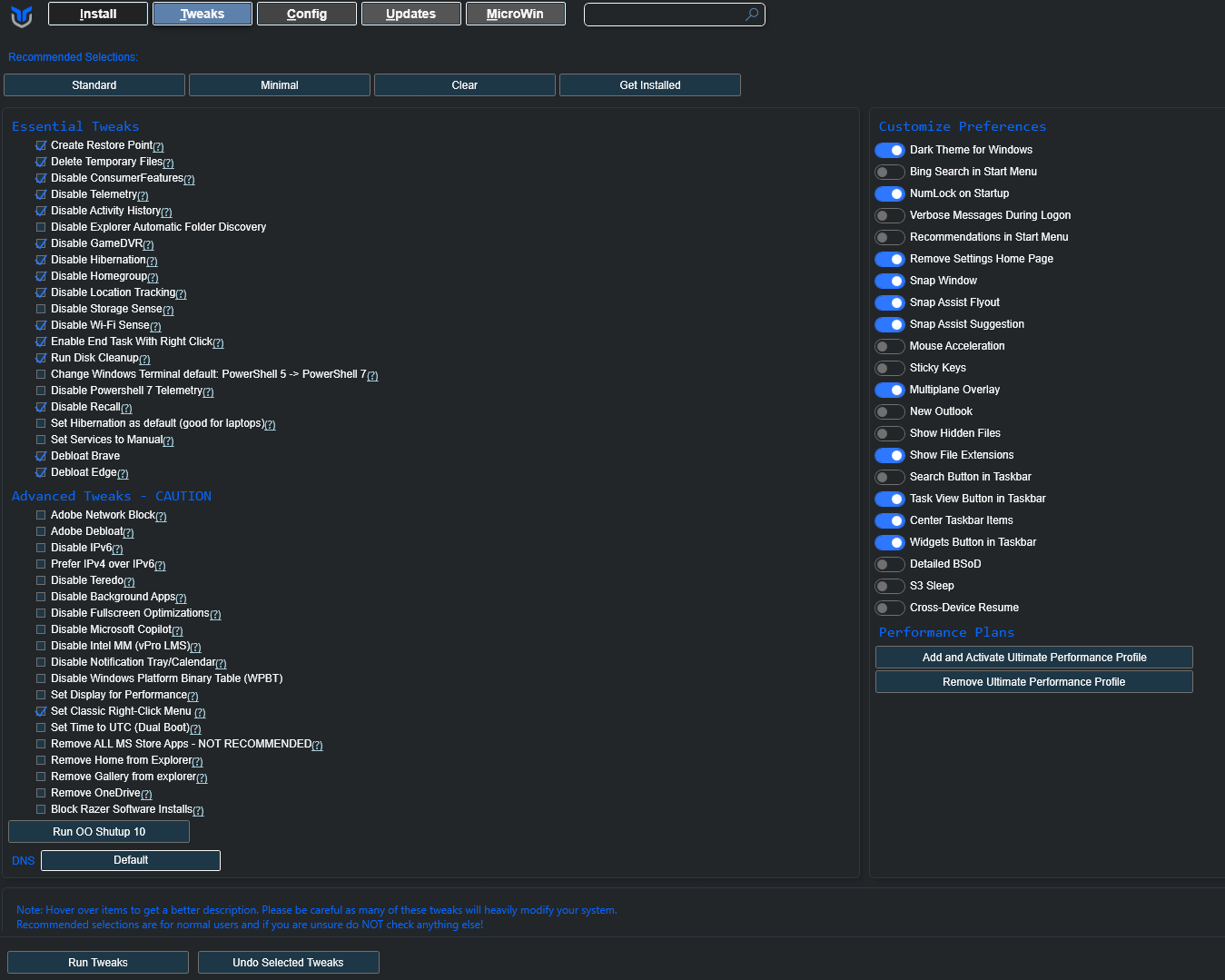Select the Tweaks tab
Screen dimensions: 1225x980
click(203, 14)
